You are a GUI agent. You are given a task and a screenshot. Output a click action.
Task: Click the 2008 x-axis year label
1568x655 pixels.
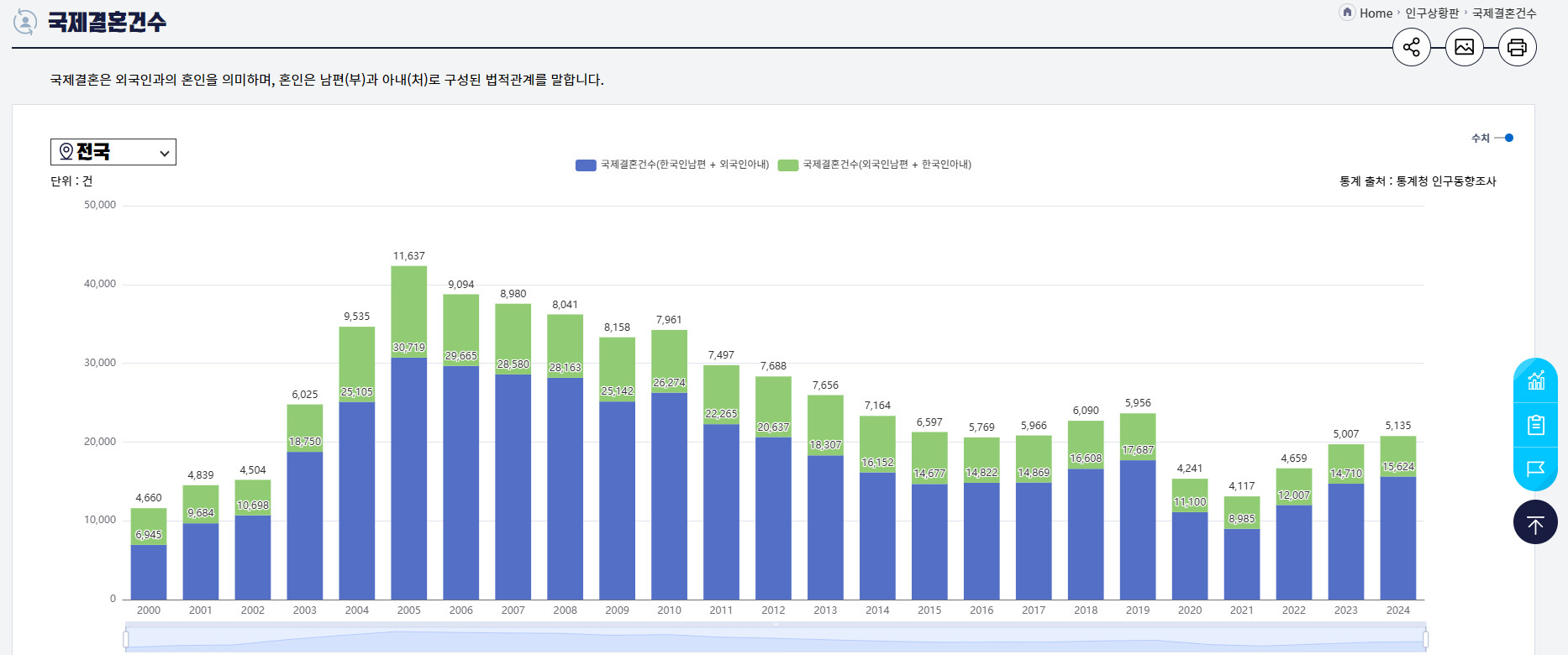coord(566,610)
